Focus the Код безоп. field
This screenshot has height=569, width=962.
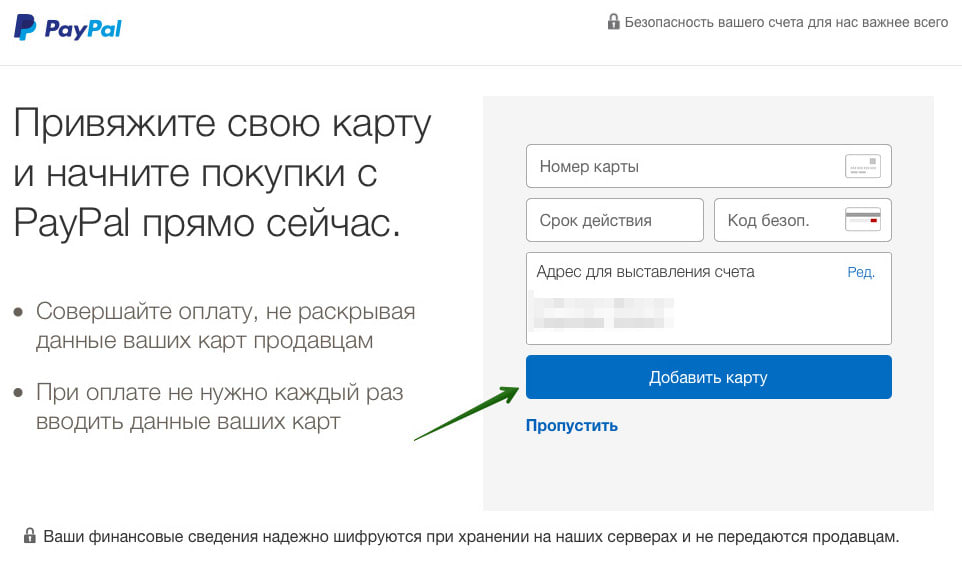802,220
